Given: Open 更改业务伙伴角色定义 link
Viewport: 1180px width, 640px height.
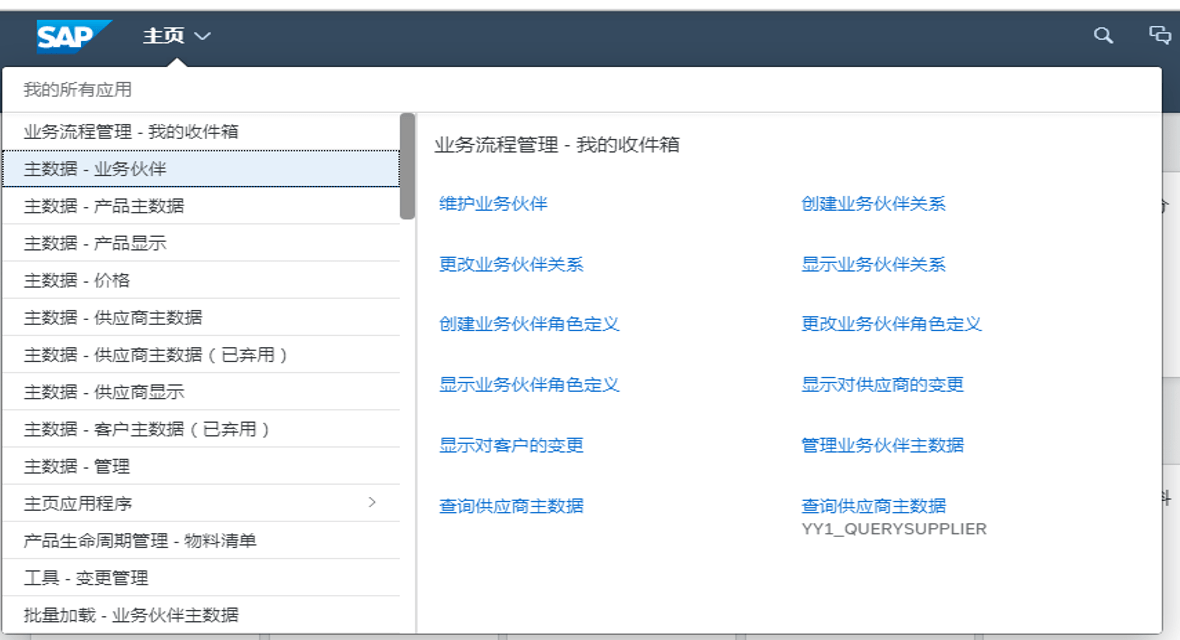Looking at the screenshot, I should pyautogui.click(x=891, y=324).
